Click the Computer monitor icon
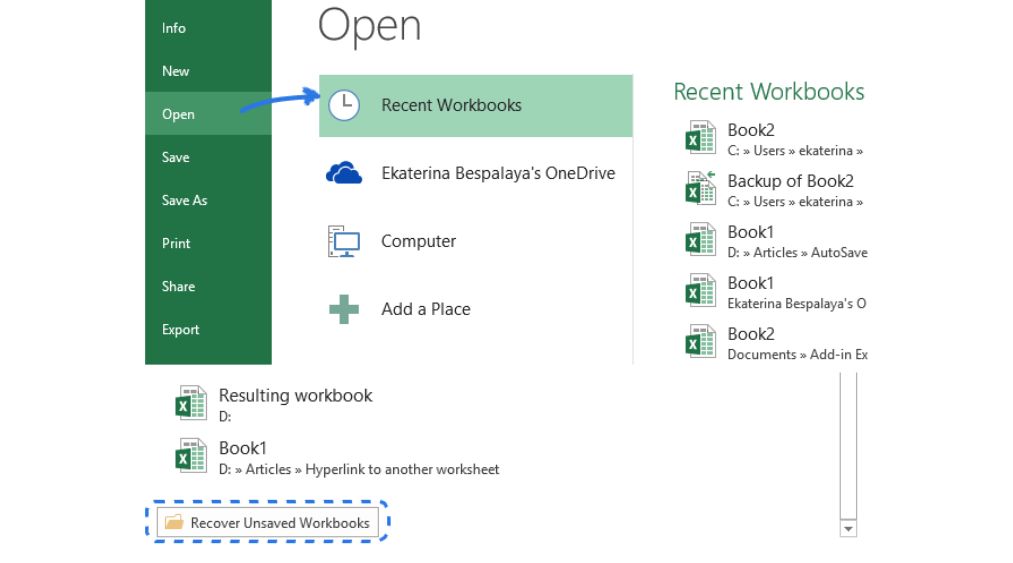Screen dimensions: 1013x563 pyautogui.click(x=344, y=241)
